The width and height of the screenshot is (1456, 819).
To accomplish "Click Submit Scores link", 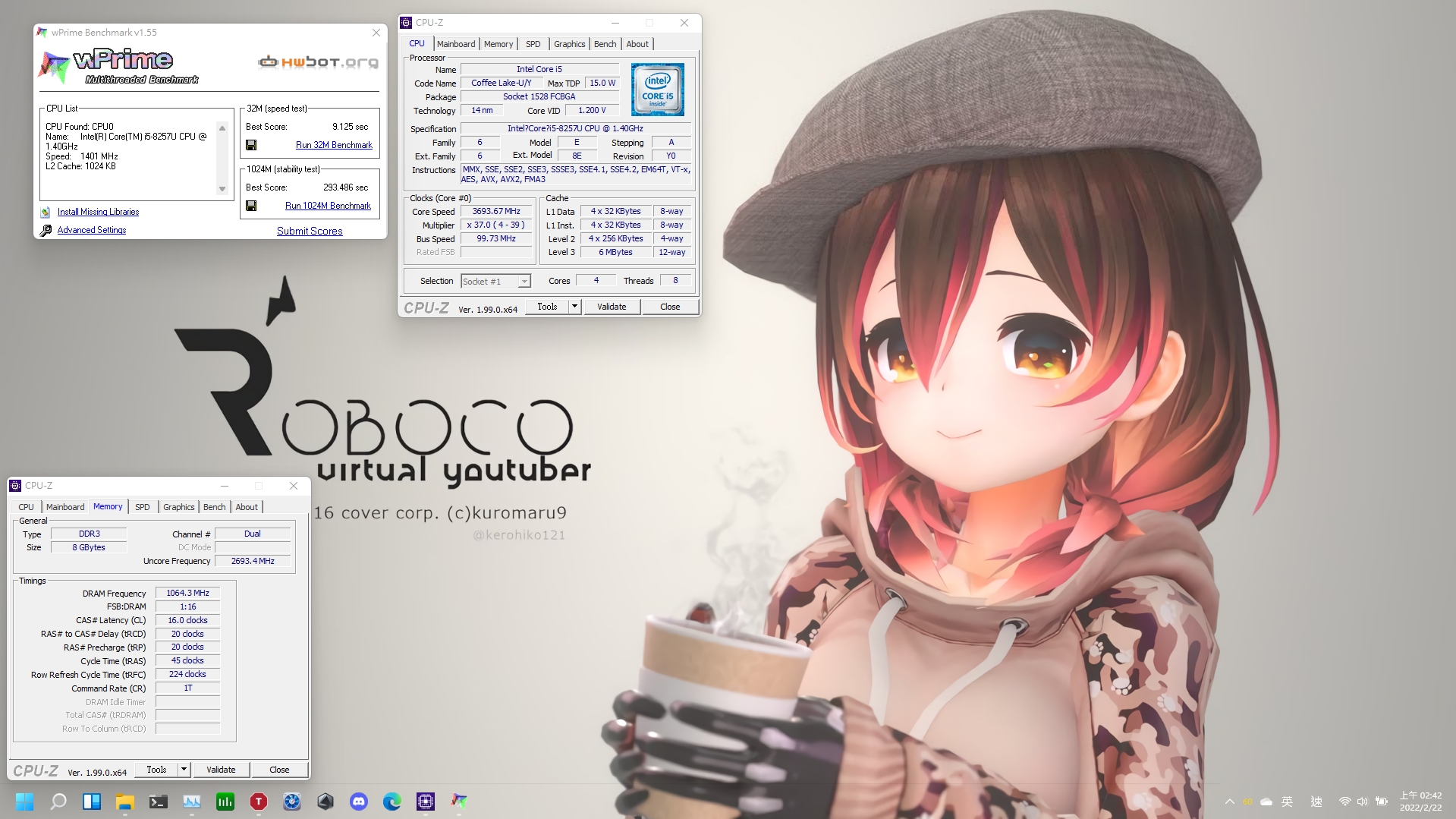I will [310, 231].
